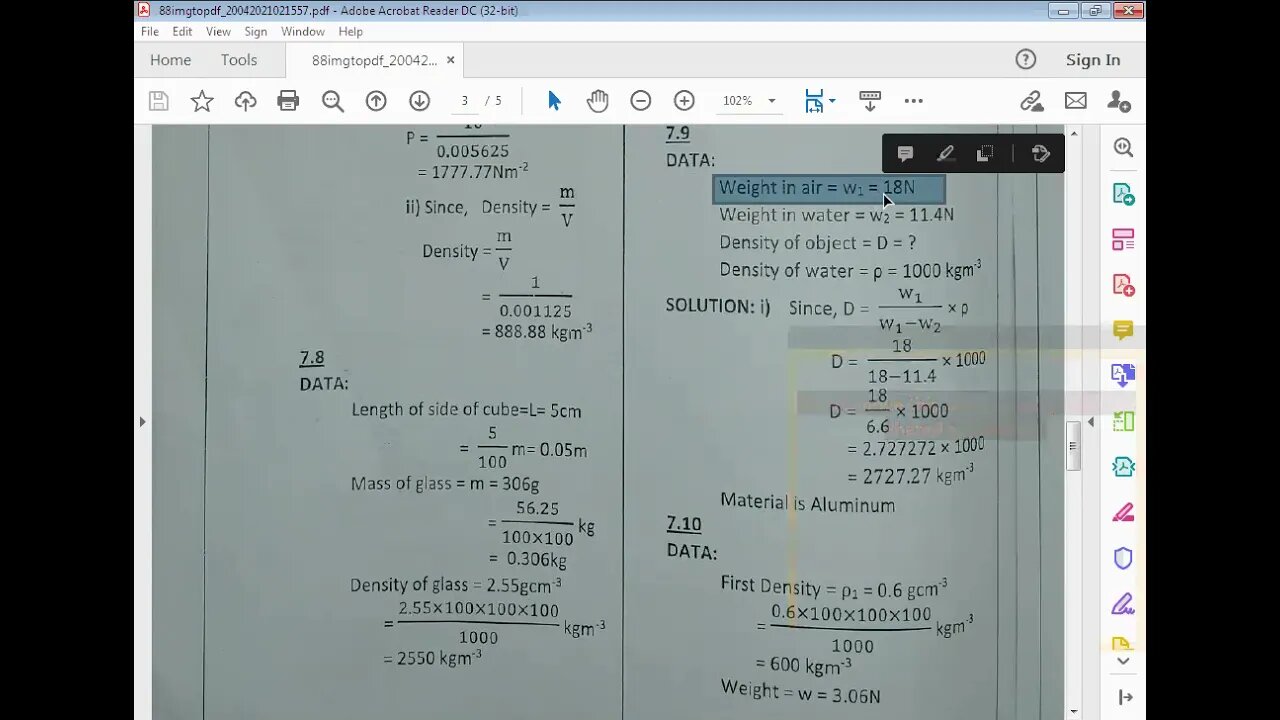Click the text 'Mass of glass = m = 306g'
This screenshot has height=720, width=1280.
click(445, 484)
